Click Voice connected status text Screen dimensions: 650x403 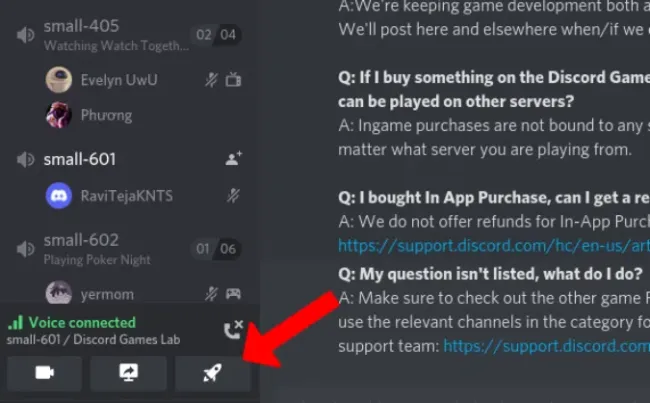(82, 323)
